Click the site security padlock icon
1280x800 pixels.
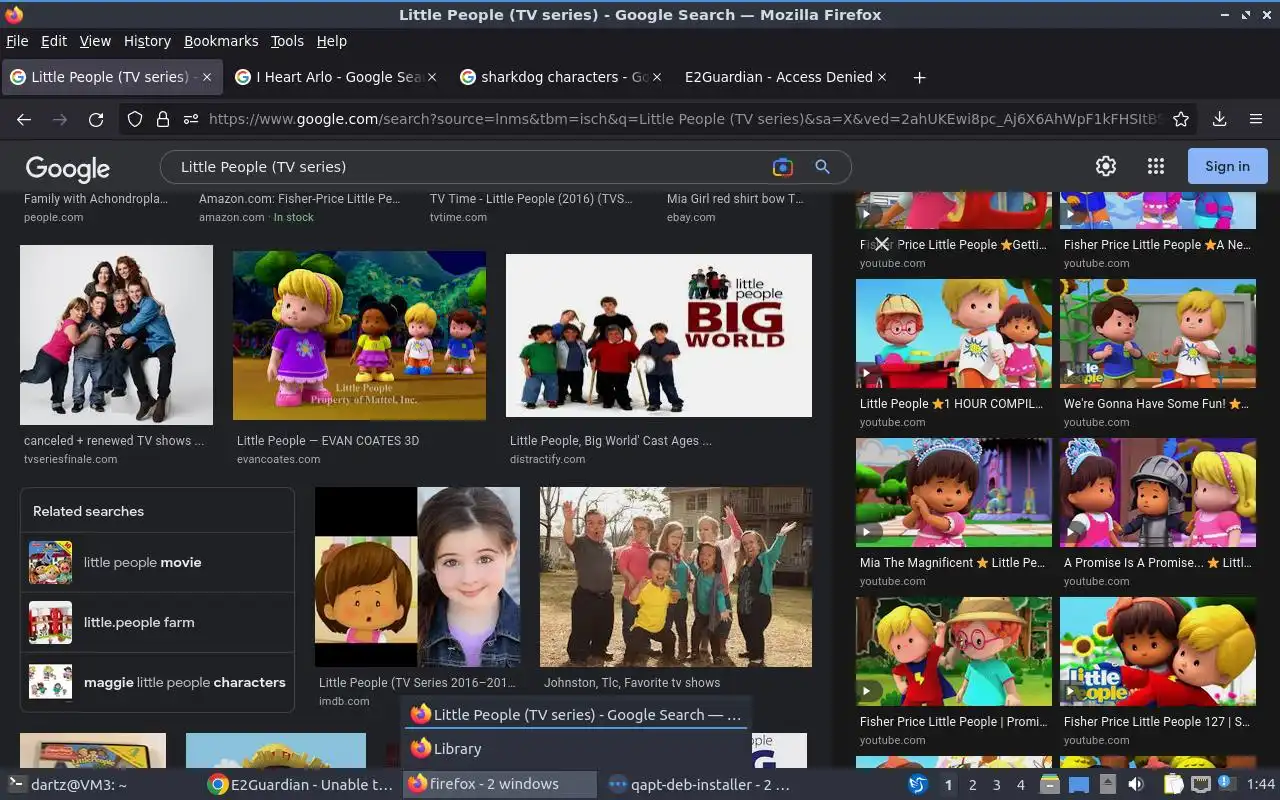(162, 119)
